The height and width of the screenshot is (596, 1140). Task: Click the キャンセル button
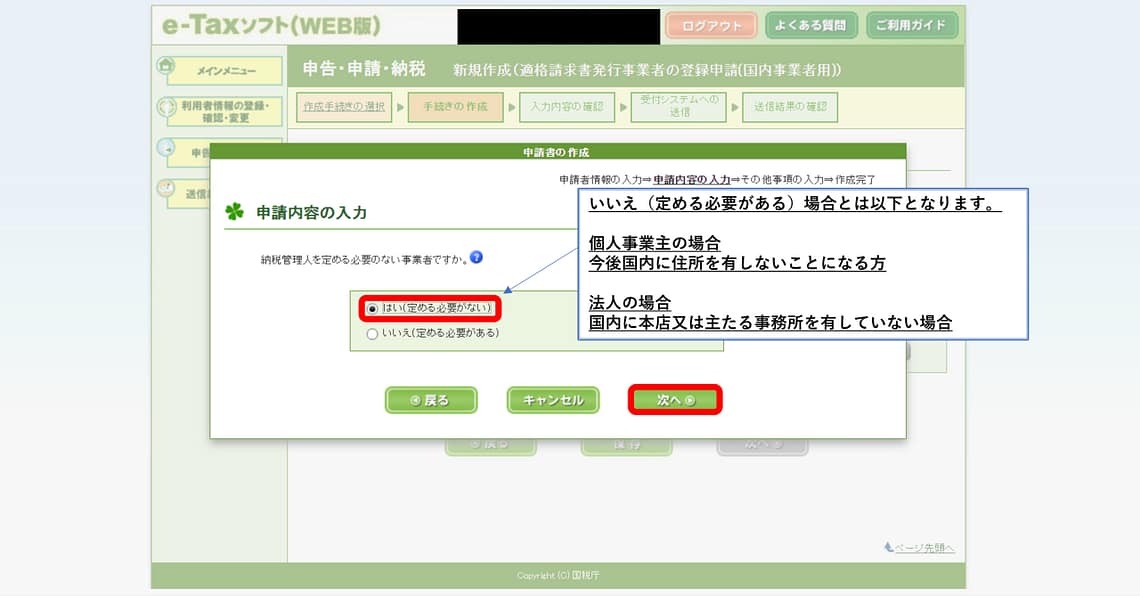coord(553,400)
